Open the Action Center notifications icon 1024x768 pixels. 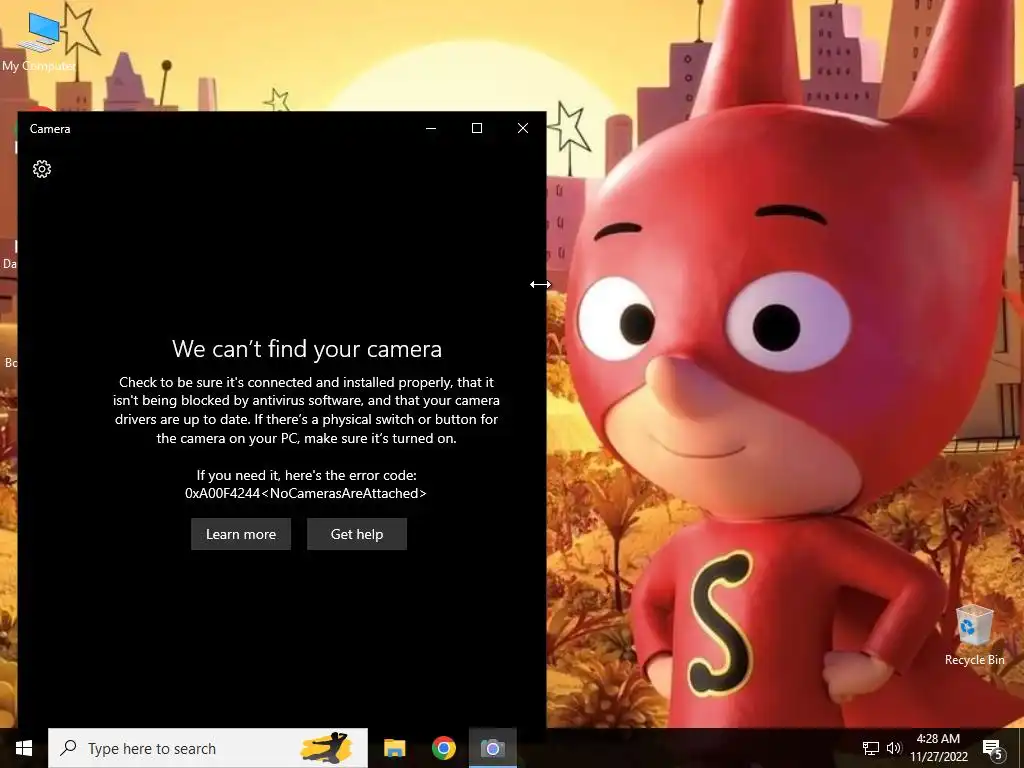[993, 749]
